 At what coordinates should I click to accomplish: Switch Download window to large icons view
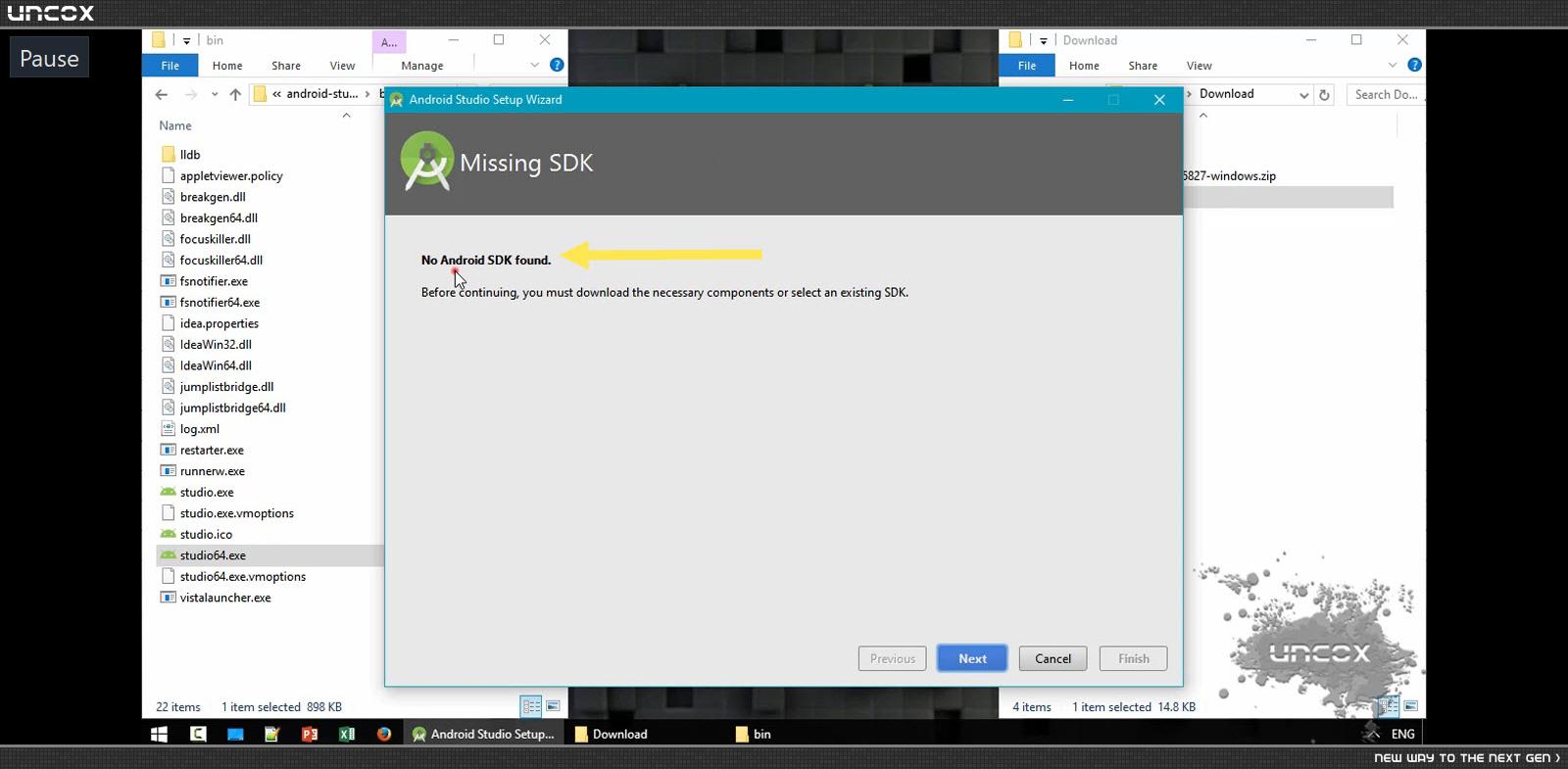(x=1411, y=706)
